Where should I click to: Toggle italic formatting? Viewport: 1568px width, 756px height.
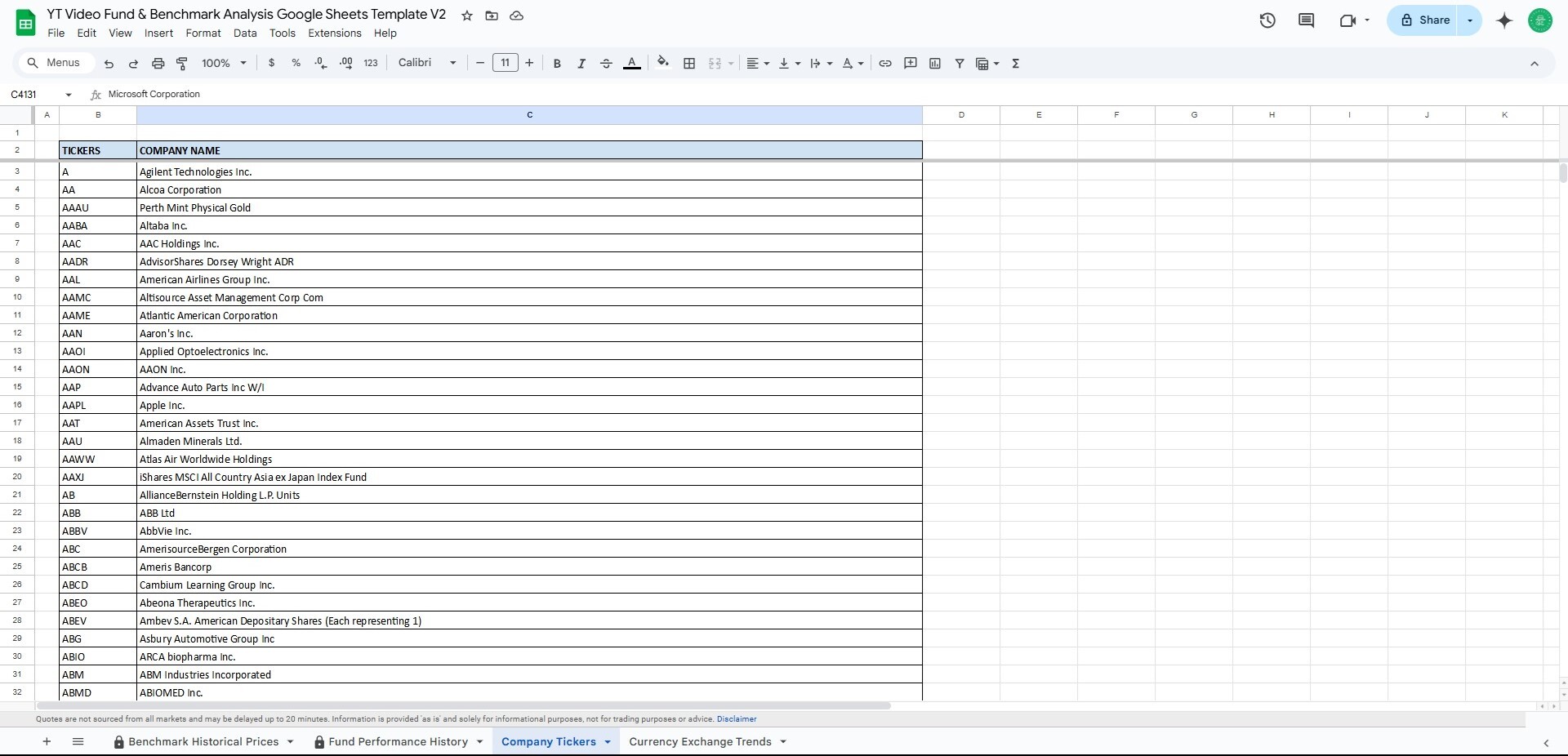[x=581, y=64]
